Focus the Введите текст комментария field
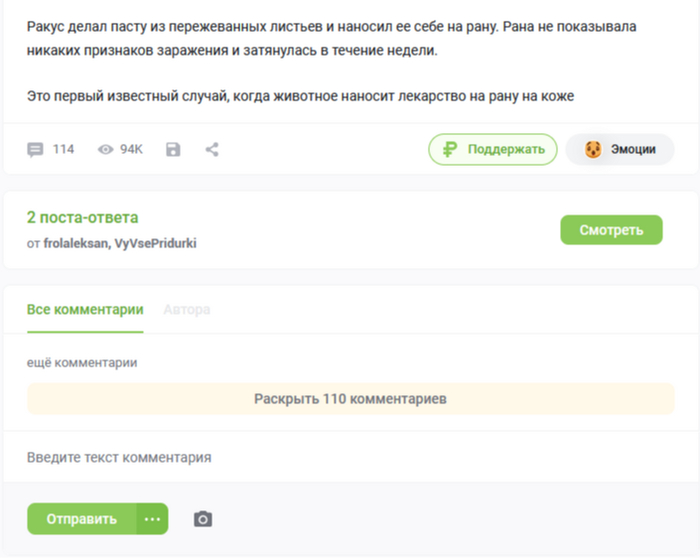The width and height of the screenshot is (700, 558). [x=350, y=457]
